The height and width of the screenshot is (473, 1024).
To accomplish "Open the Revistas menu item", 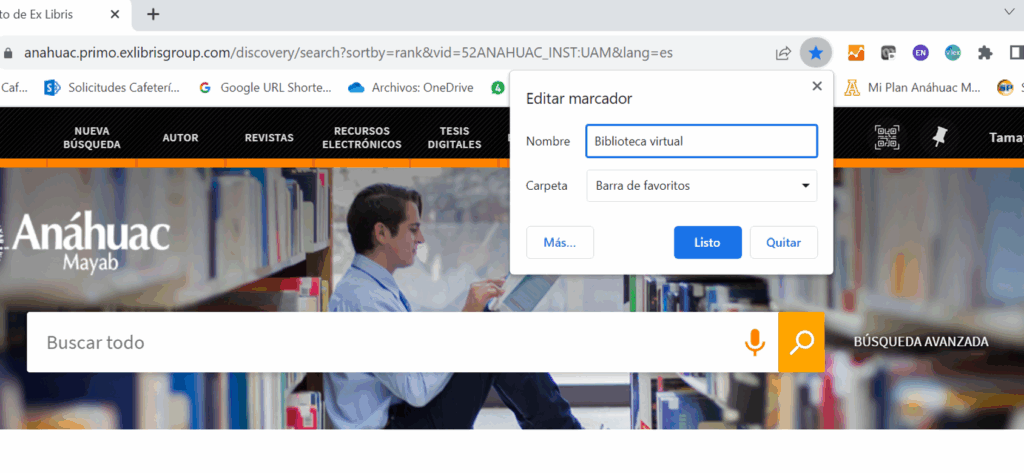I will coord(269,138).
